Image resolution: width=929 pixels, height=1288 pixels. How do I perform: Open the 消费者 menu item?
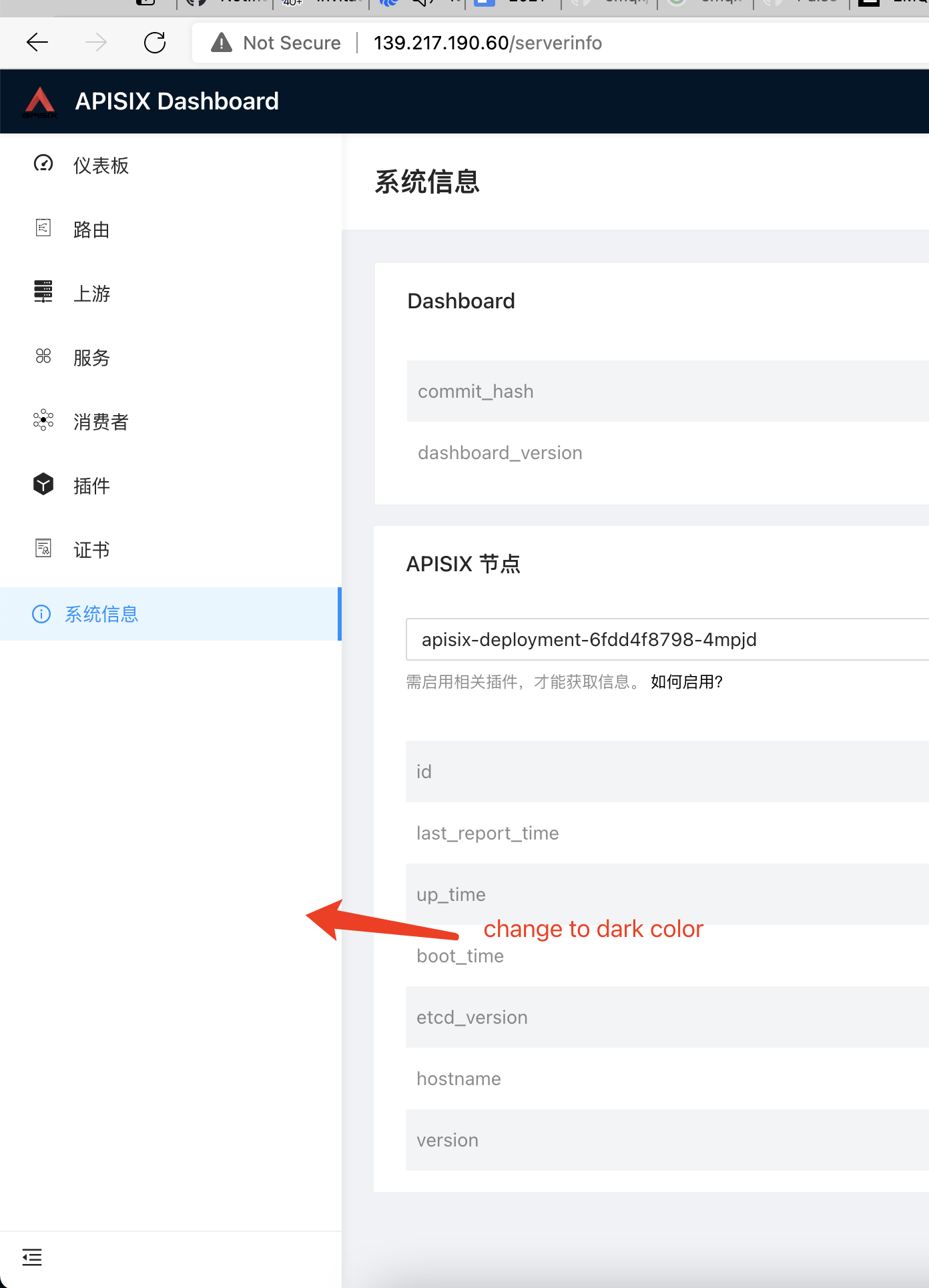[x=171, y=422]
